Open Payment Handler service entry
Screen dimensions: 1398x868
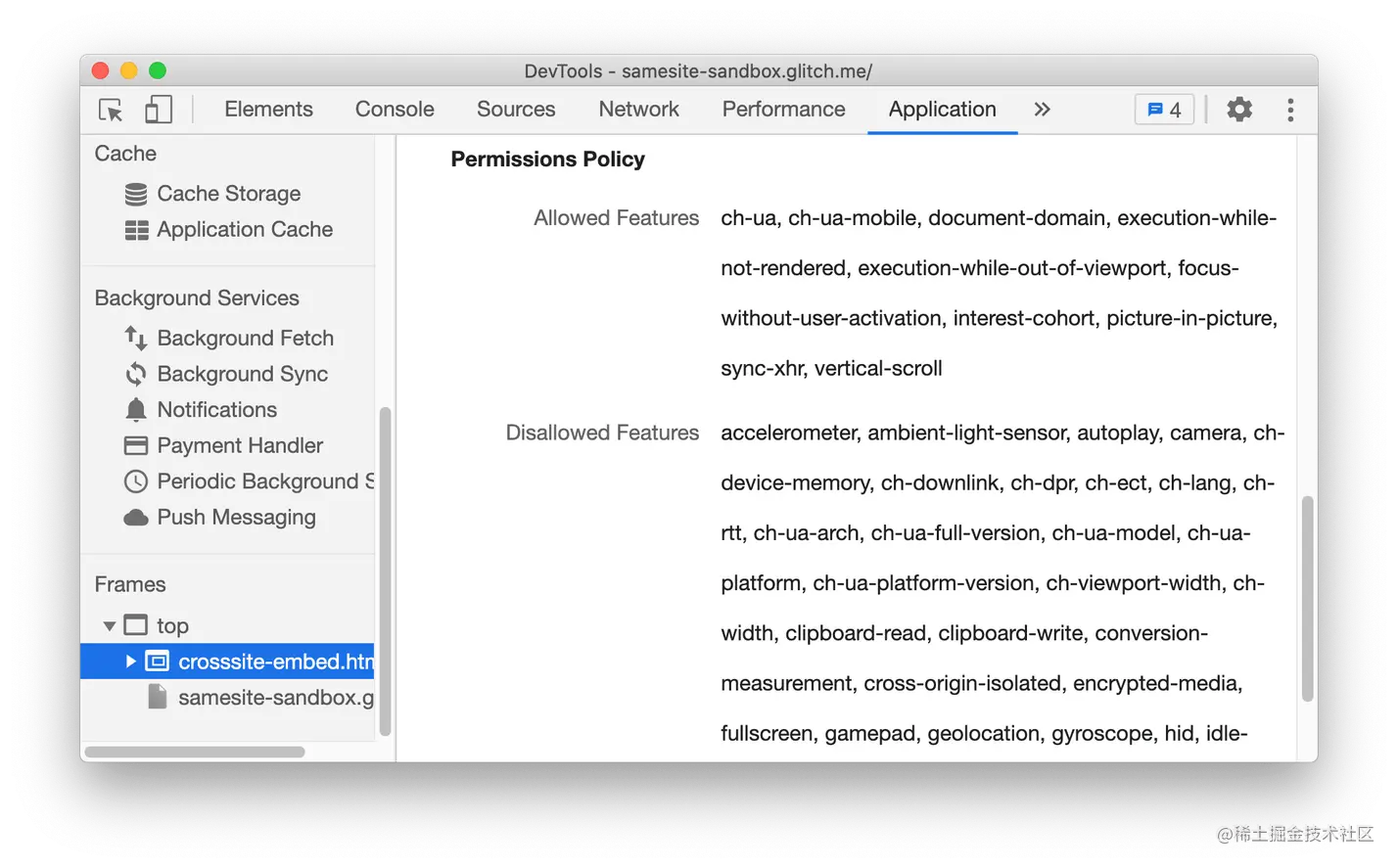[x=240, y=446]
